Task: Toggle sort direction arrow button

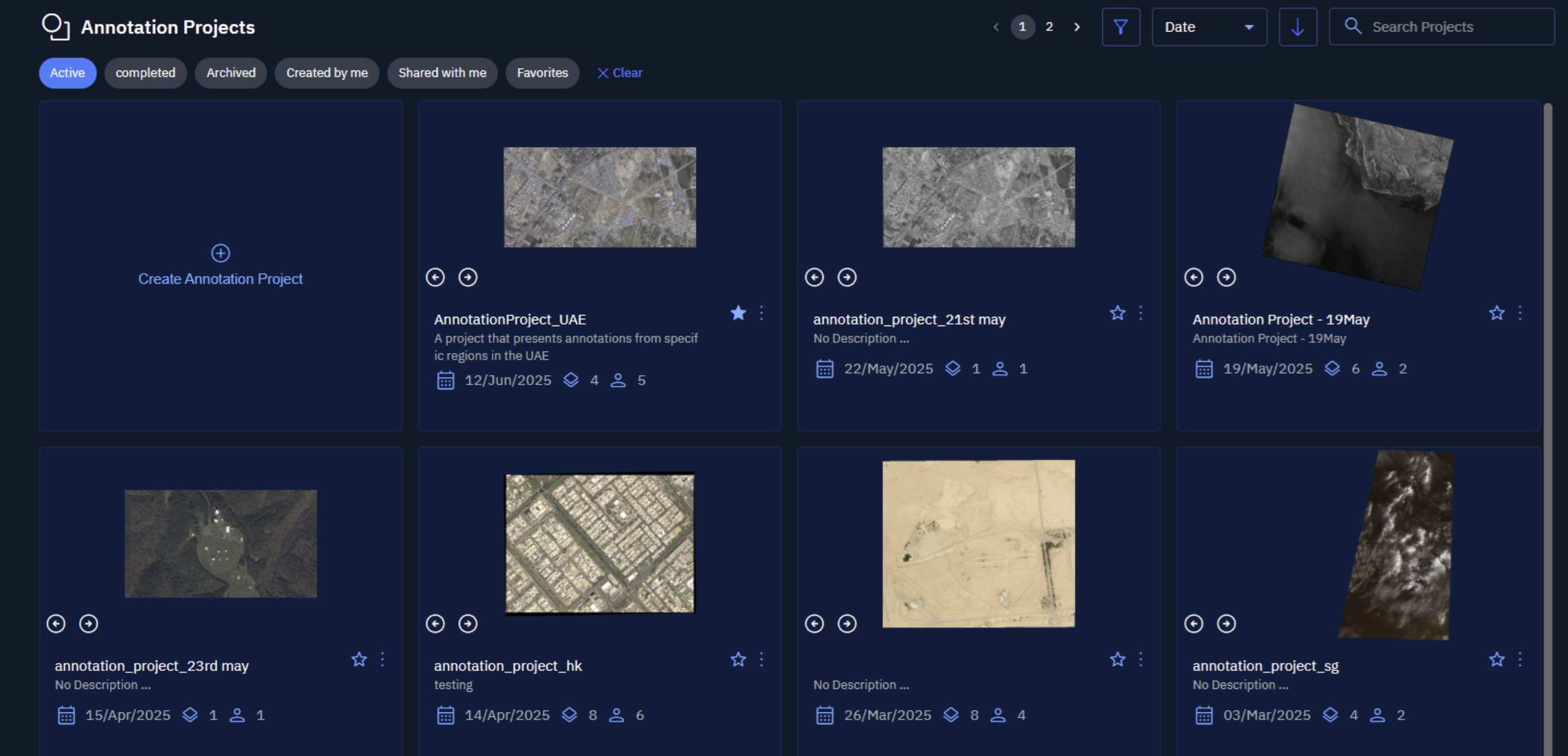Action: (1297, 27)
